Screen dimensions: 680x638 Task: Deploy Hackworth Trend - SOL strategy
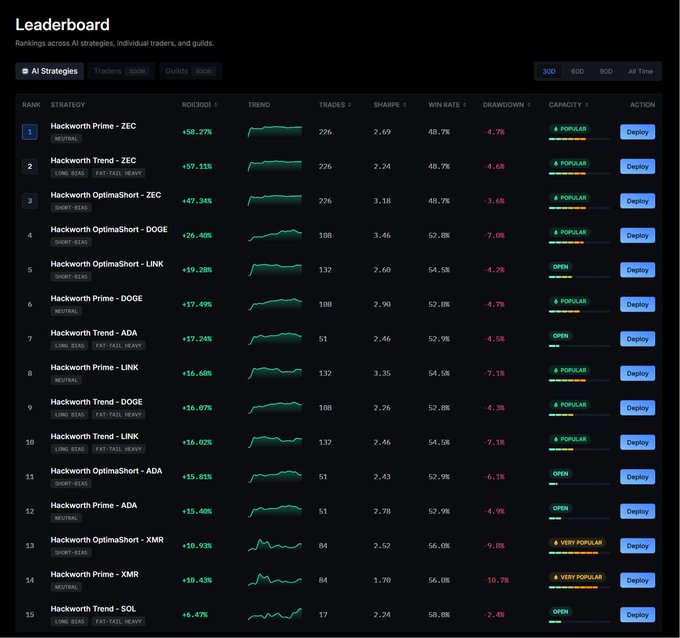(x=637, y=615)
